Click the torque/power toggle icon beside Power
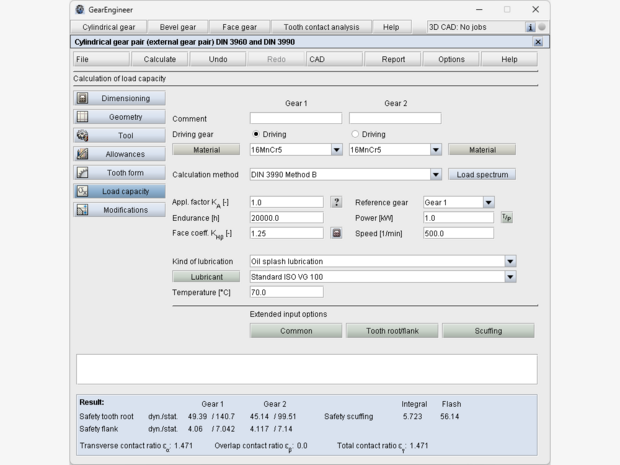The image size is (620, 465). 506,217
